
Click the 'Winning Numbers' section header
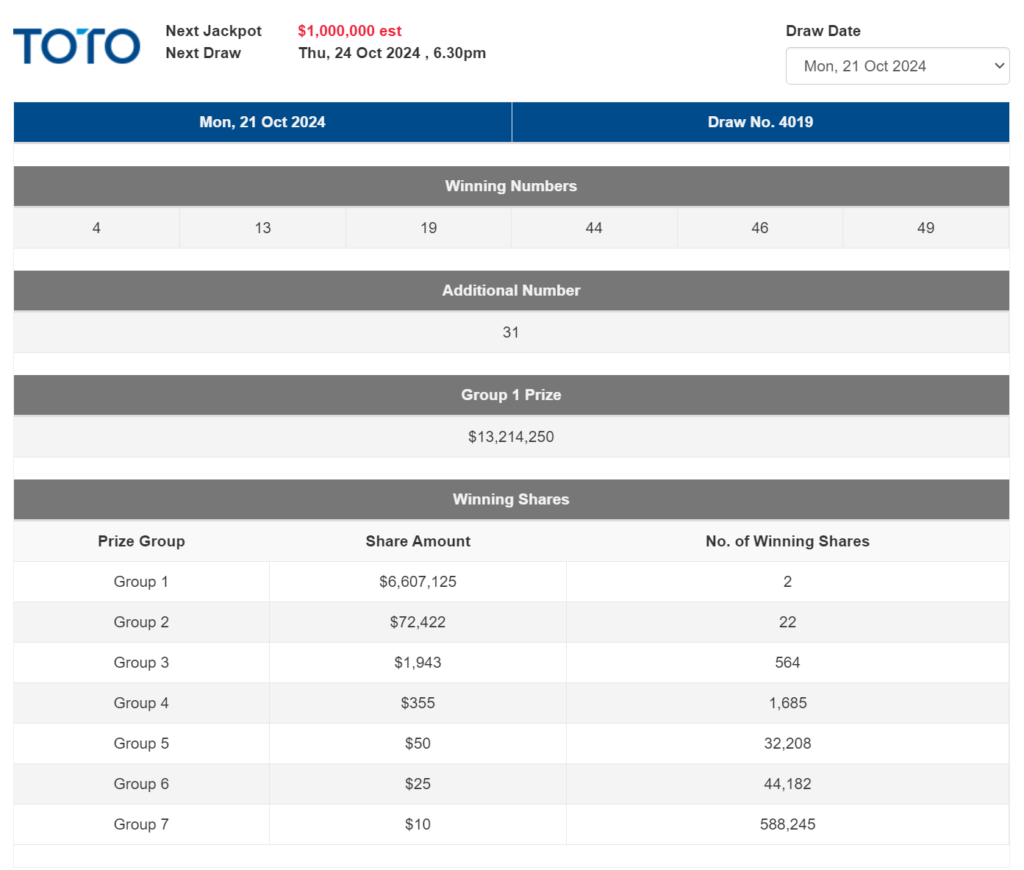pyautogui.click(x=511, y=186)
